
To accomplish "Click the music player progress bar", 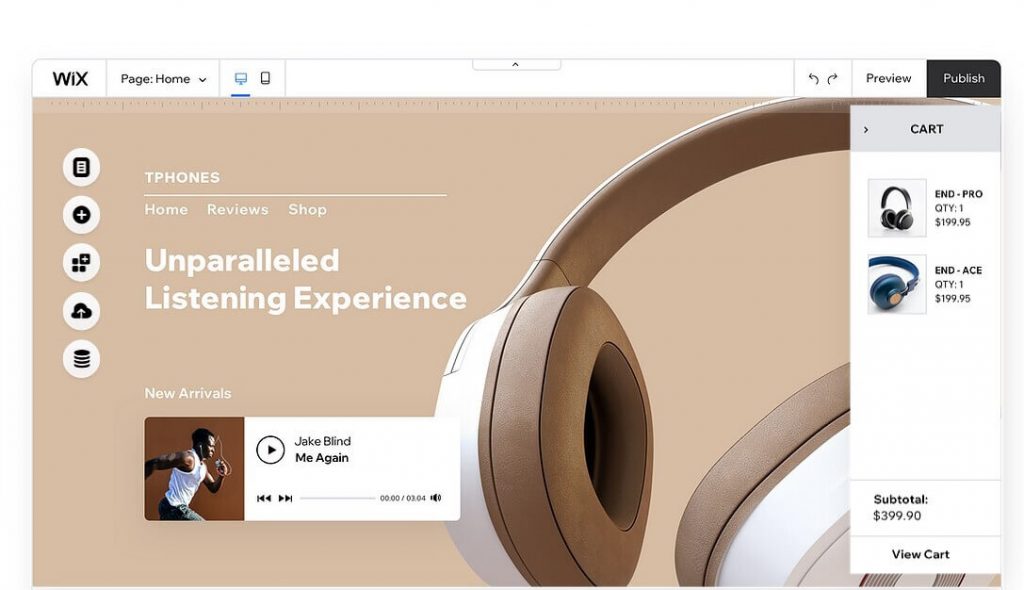I will coord(338,498).
